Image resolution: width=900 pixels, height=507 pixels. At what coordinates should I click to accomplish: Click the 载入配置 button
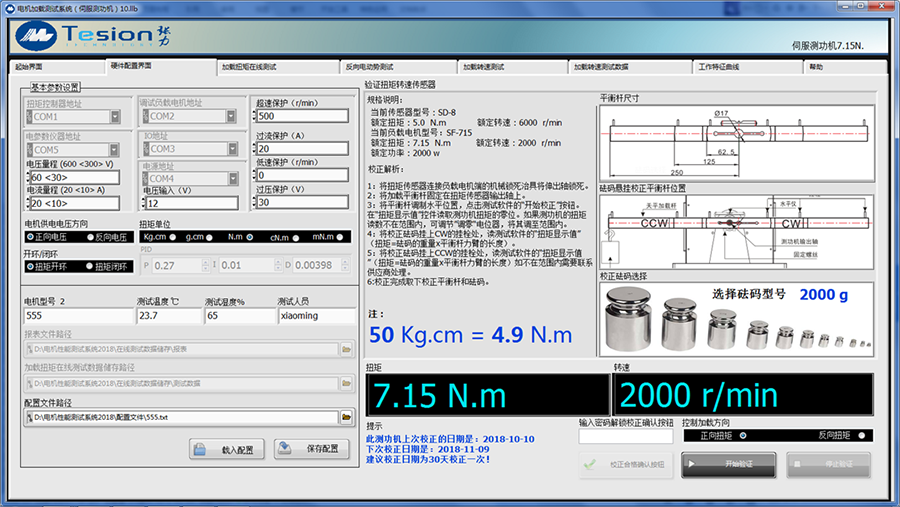229,449
